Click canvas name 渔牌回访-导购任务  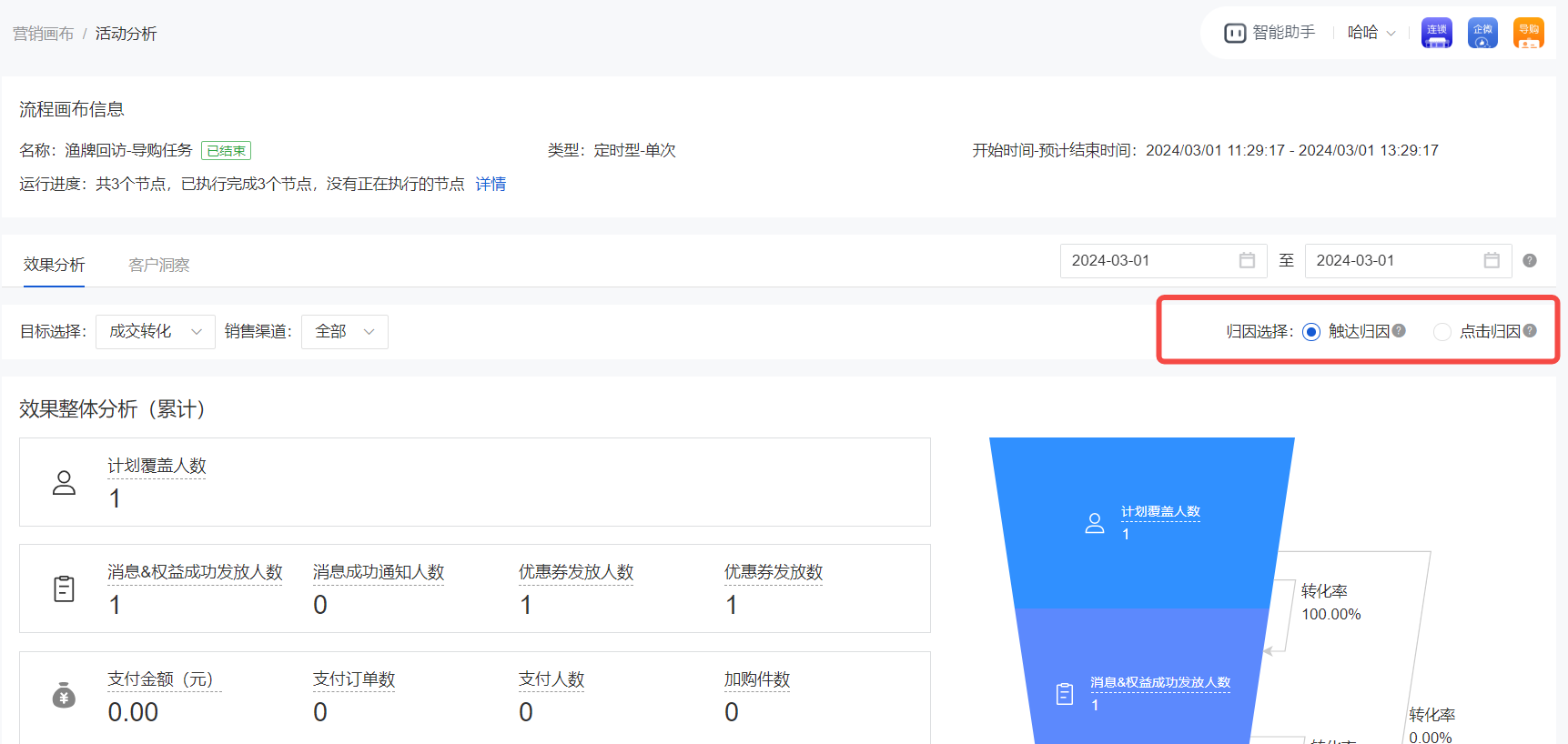(128, 150)
